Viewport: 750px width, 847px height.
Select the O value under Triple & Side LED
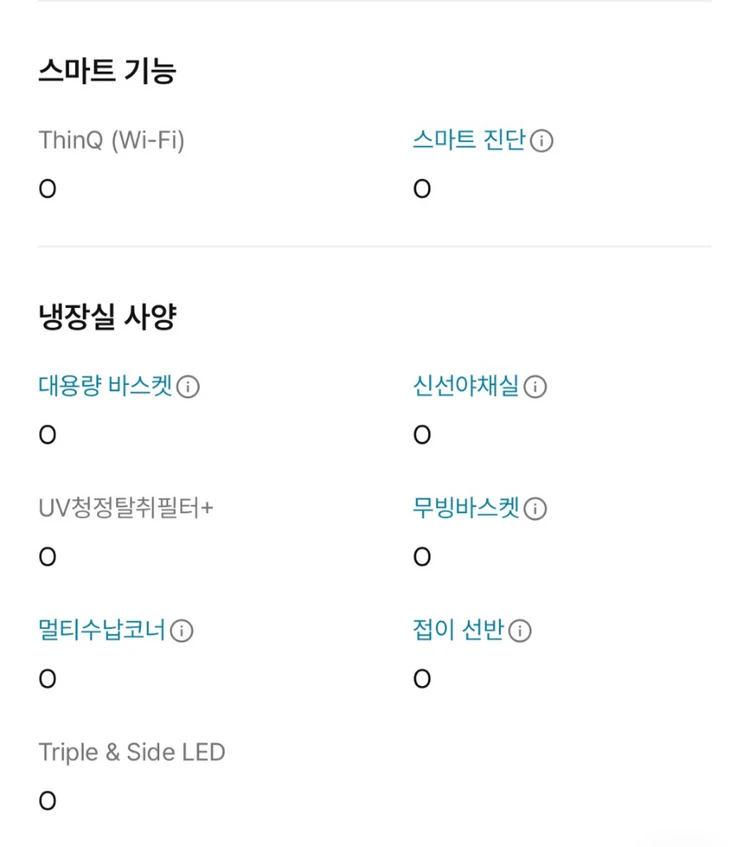click(x=48, y=801)
